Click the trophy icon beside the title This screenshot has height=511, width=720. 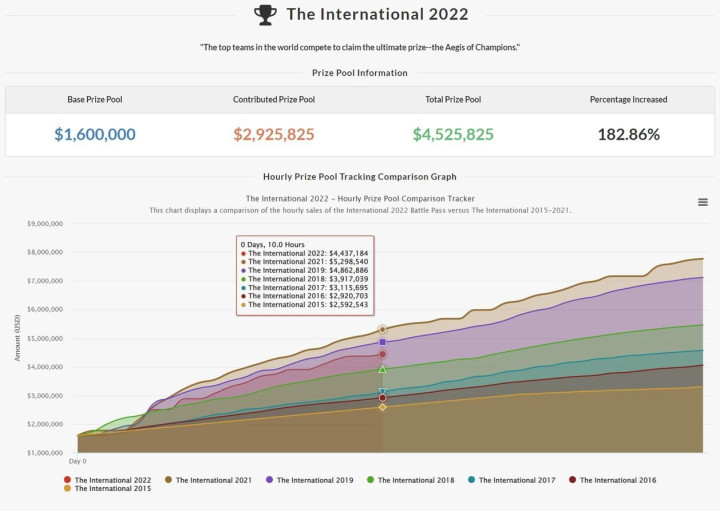point(265,15)
